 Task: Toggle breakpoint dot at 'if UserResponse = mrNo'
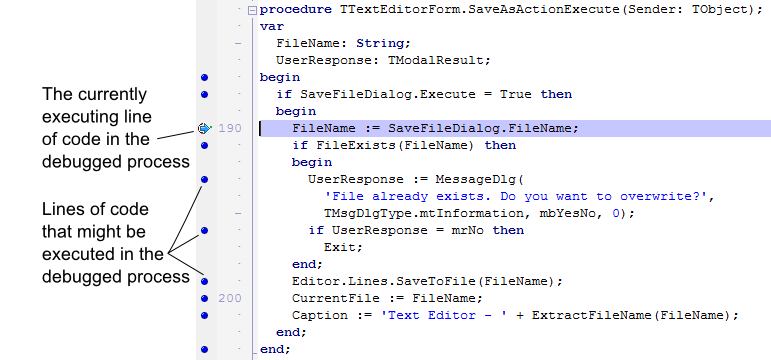pyautogui.click(x=205, y=230)
